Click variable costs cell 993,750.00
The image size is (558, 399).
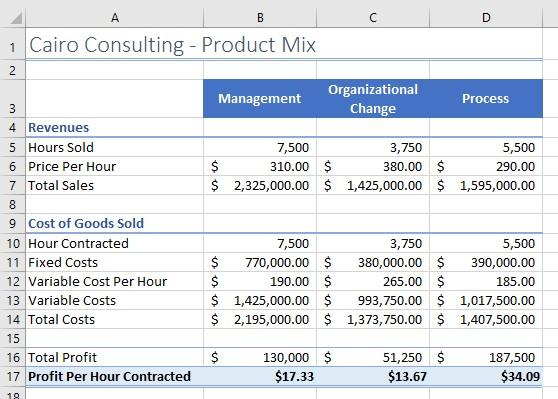point(373,300)
